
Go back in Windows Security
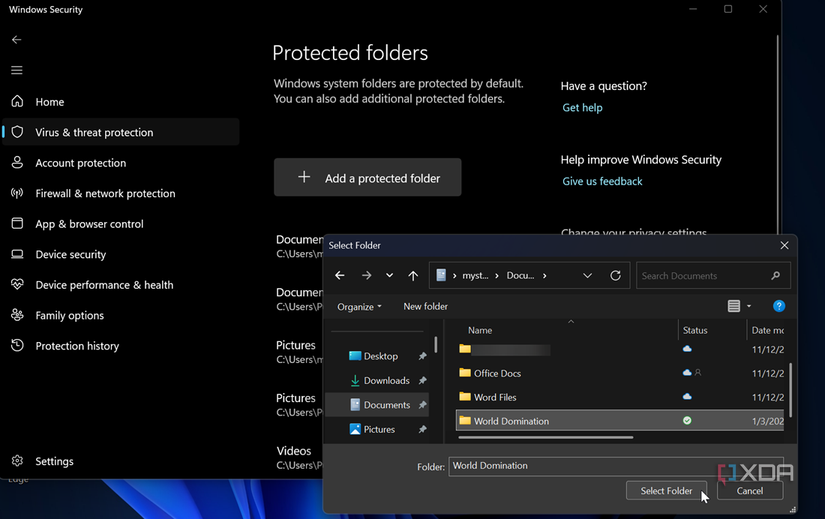click(x=17, y=39)
